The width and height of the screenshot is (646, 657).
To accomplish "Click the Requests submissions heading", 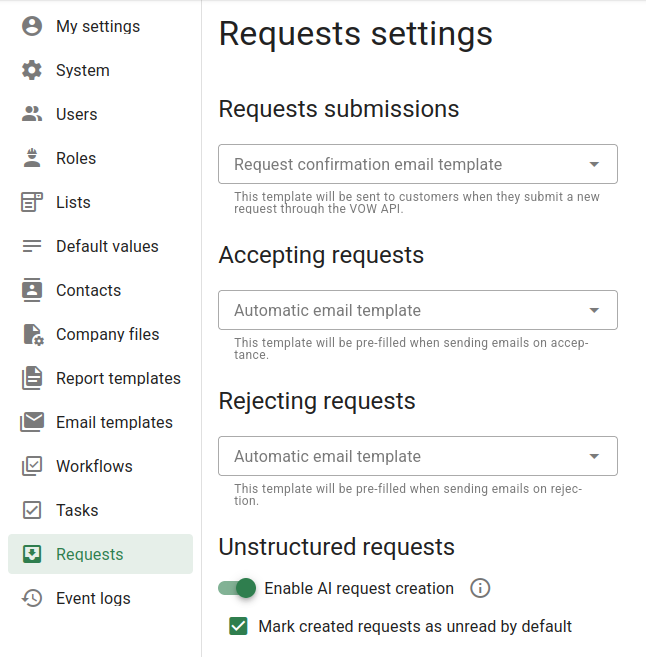I will click(x=339, y=109).
